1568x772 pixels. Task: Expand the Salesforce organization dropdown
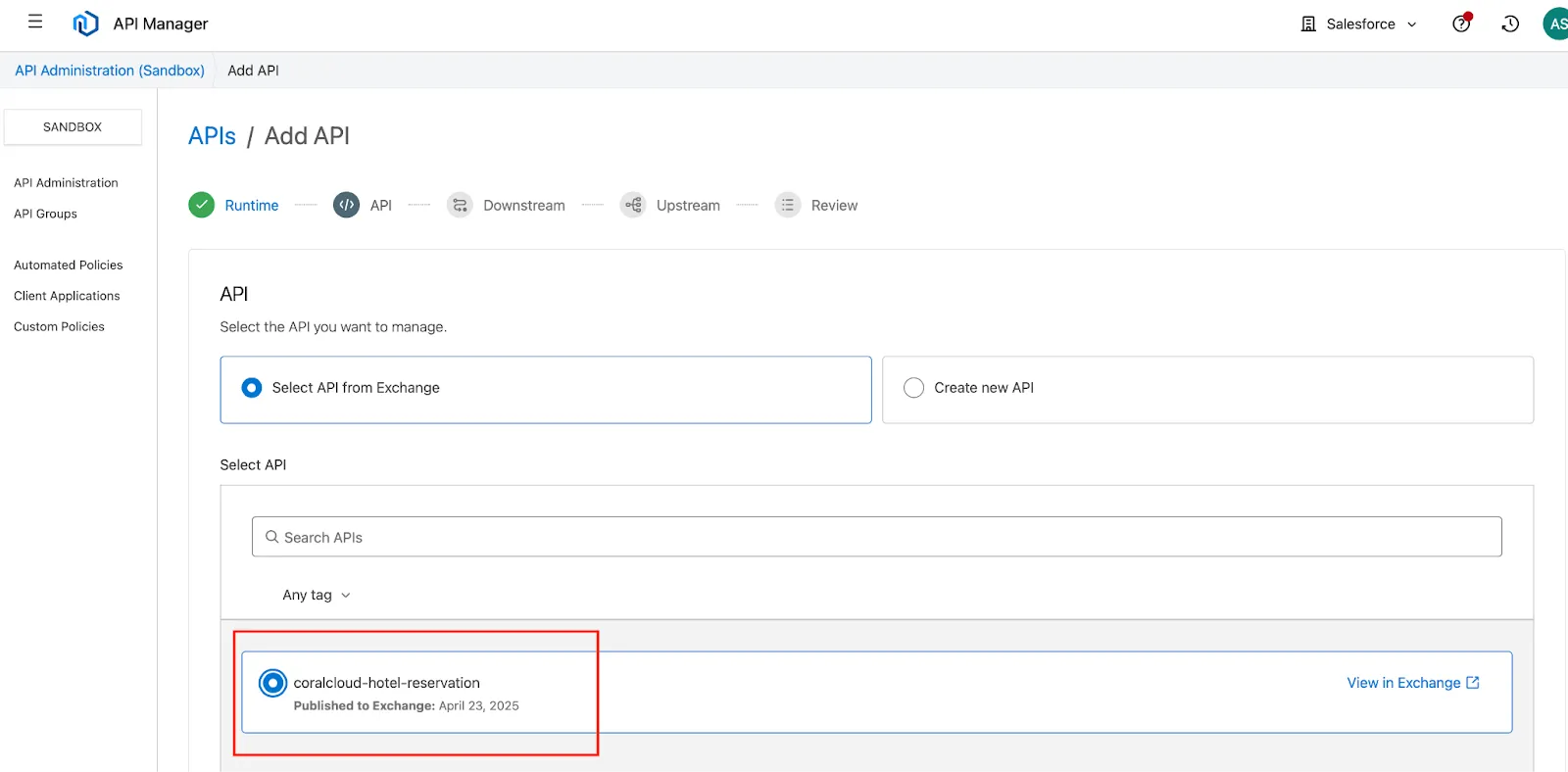tap(1359, 24)
